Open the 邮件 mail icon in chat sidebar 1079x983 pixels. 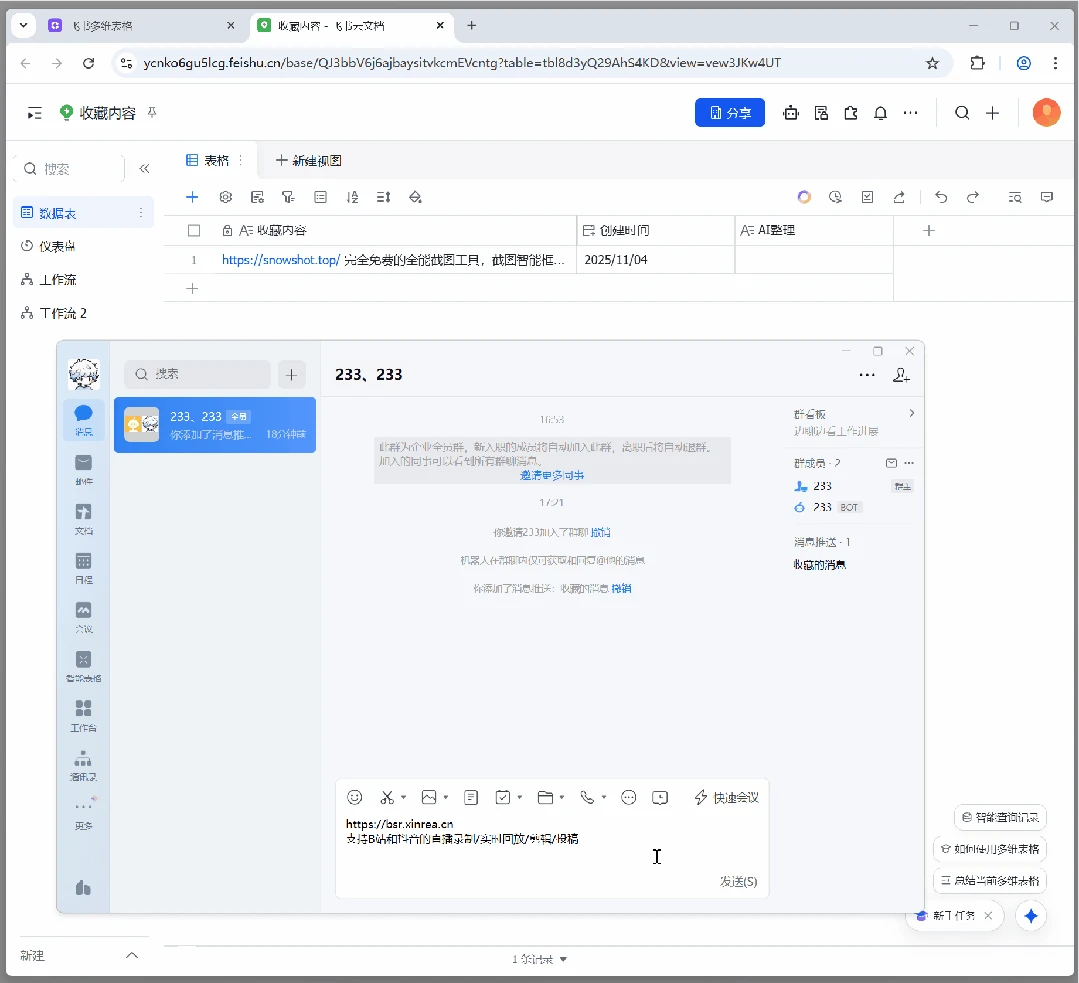tap(83, 469)
